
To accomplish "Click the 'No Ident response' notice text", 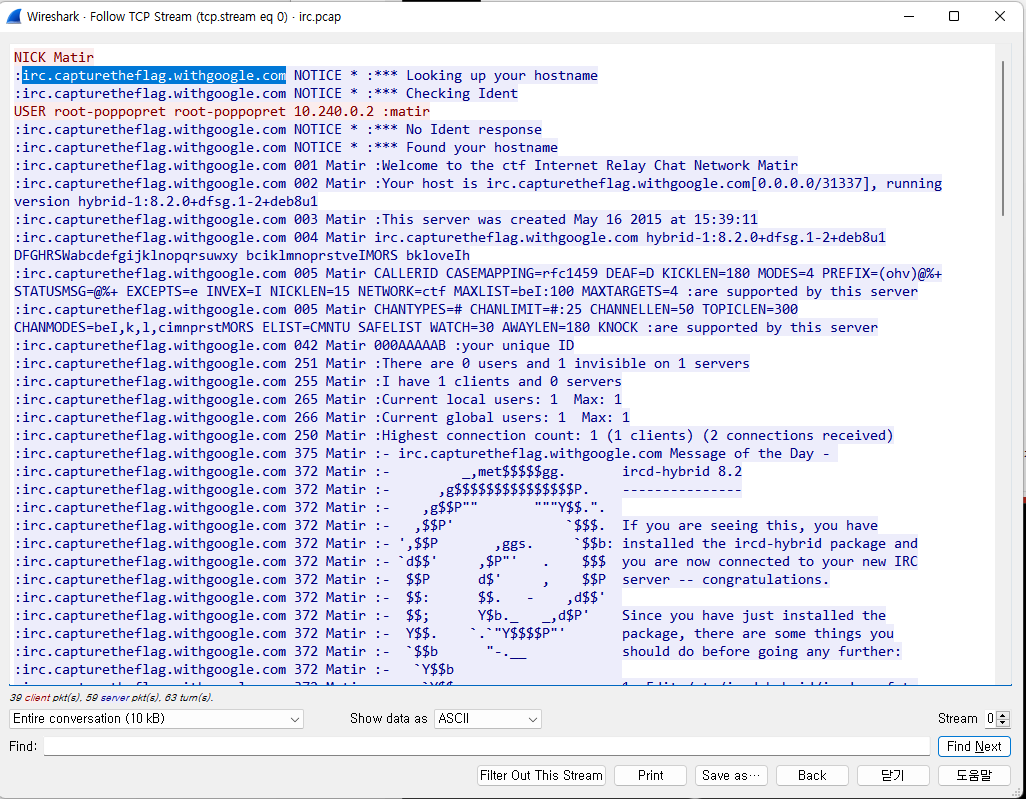I will click(474, 130).
